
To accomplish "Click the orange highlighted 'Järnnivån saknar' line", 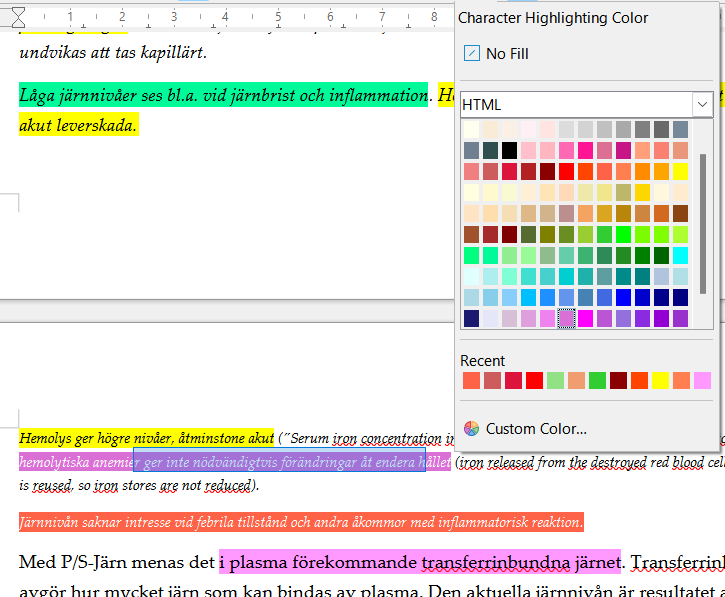I will click(301, 522).
